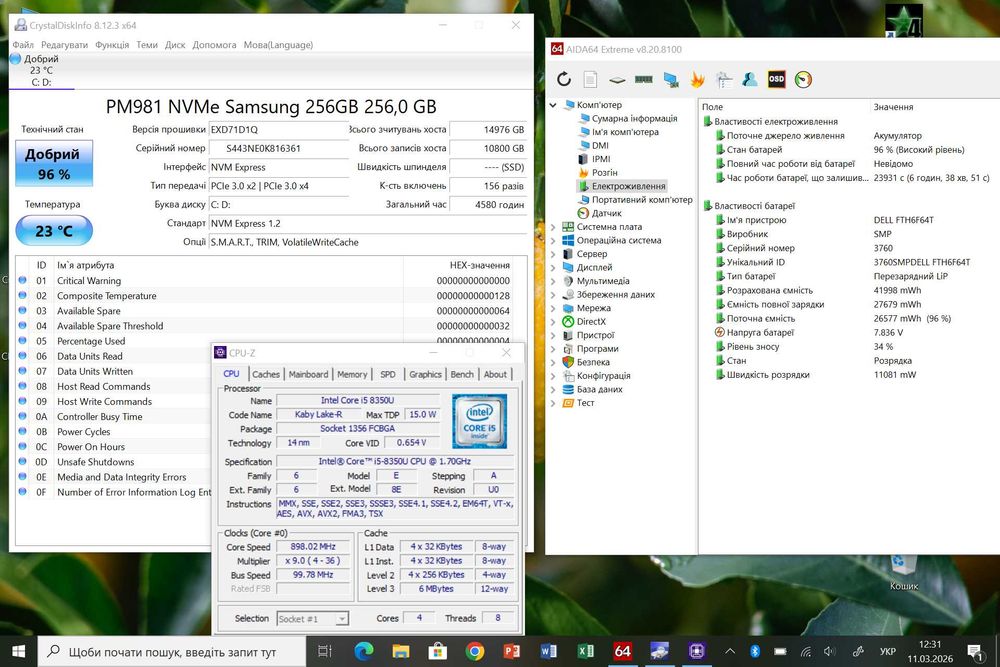Open the Функція menu in CrystalDiskInfo
Screen dimensions: 1000x667
pyautogui.click(x=112, y=45)
